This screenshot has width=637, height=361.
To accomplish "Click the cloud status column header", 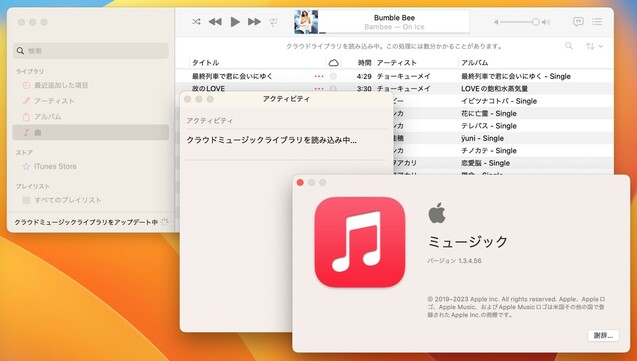I will click(x=333, y=63).
